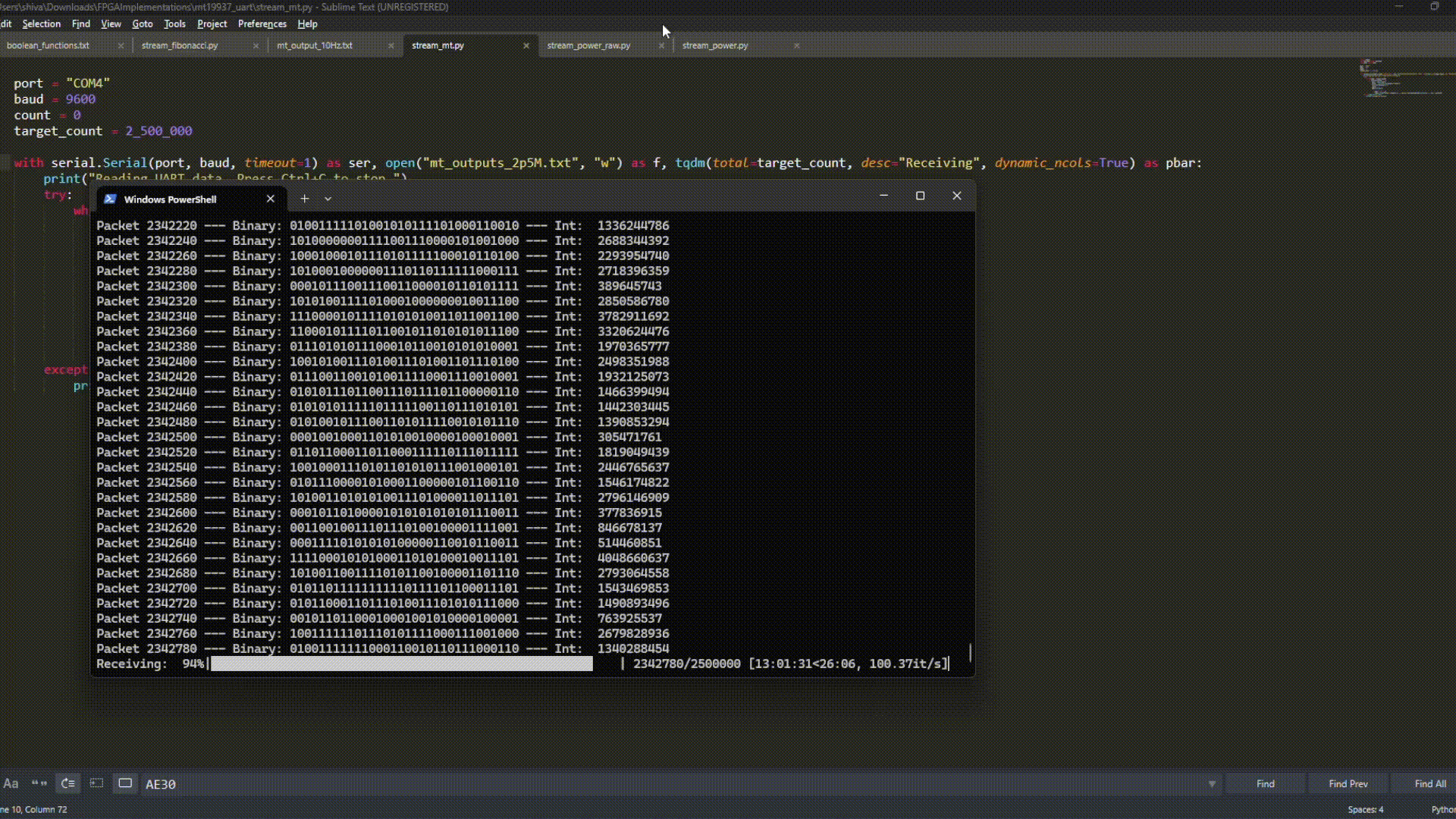1456x819 pixels.
Task: Open the Find menu
Action: 80,24
